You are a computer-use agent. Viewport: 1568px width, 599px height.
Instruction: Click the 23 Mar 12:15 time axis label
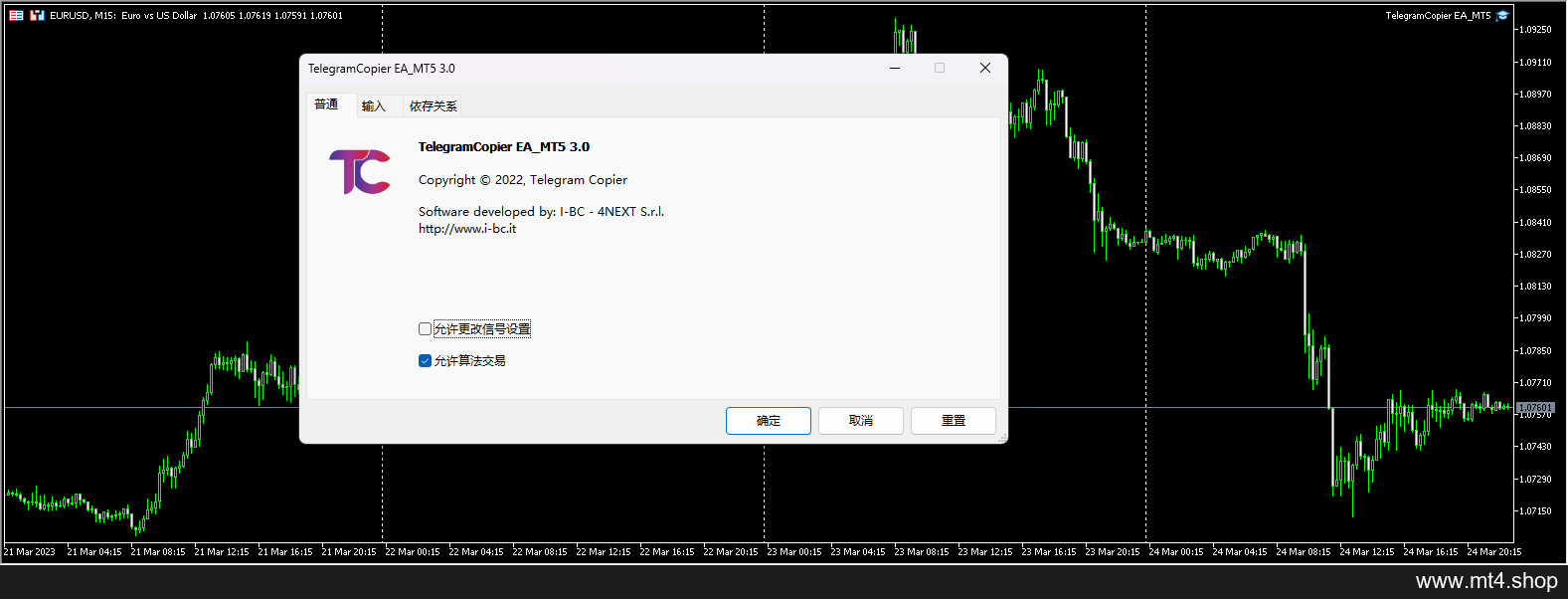[985, 552]
